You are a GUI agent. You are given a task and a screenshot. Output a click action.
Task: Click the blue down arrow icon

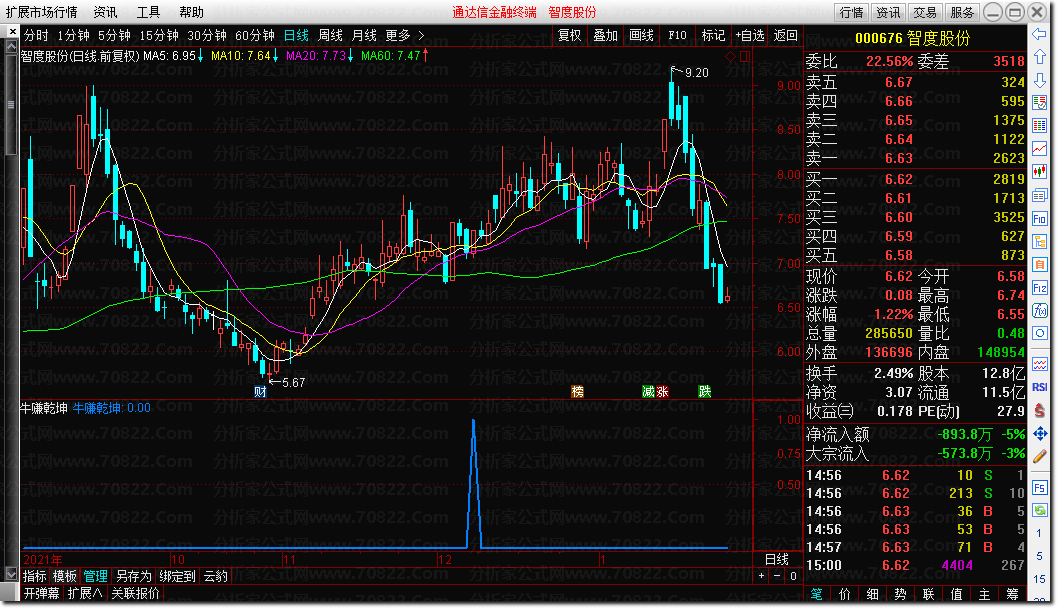tap(1039, 80)
